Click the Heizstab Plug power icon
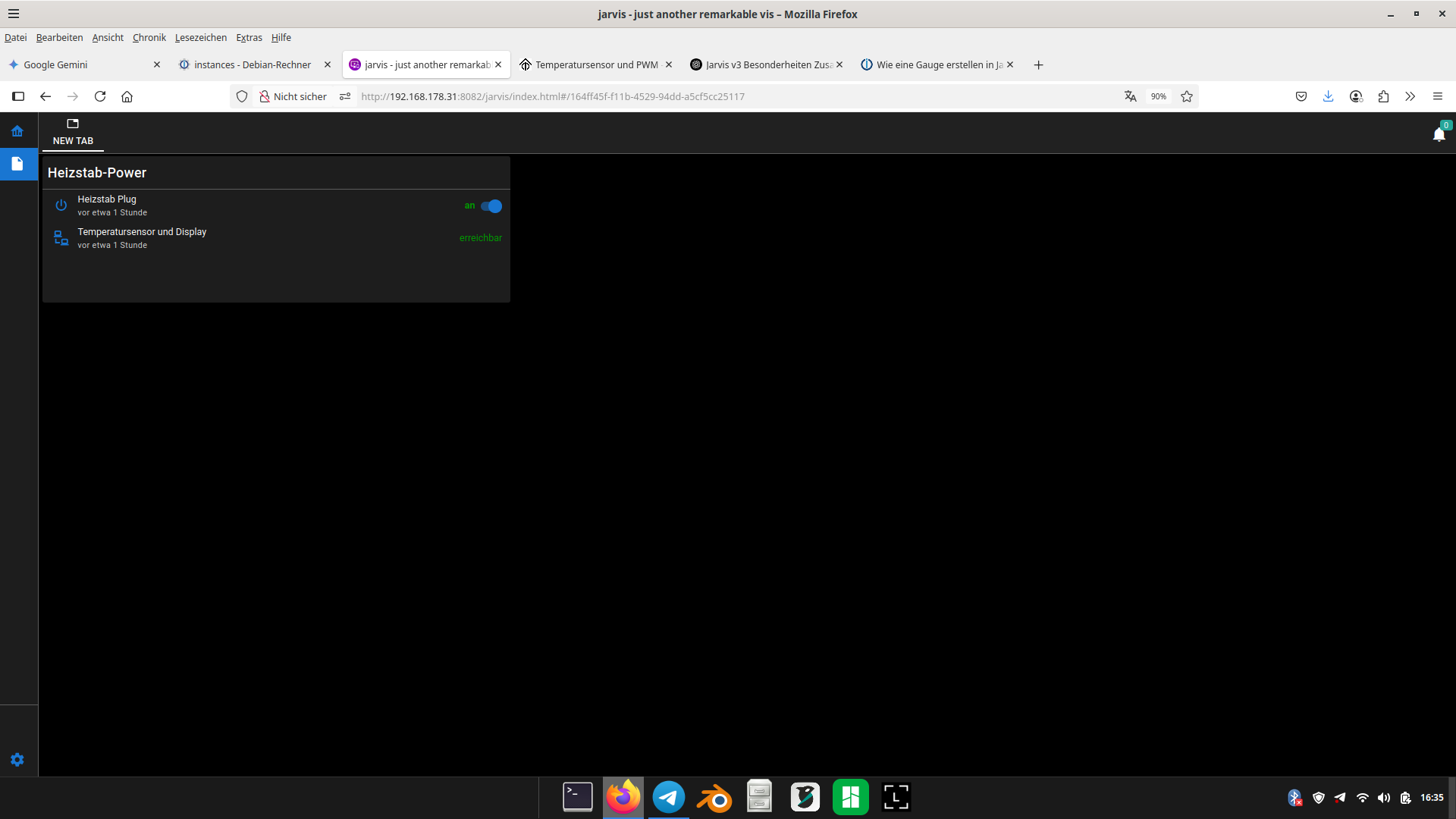Viewport: 1456px width, 819px height. [61, 206]
